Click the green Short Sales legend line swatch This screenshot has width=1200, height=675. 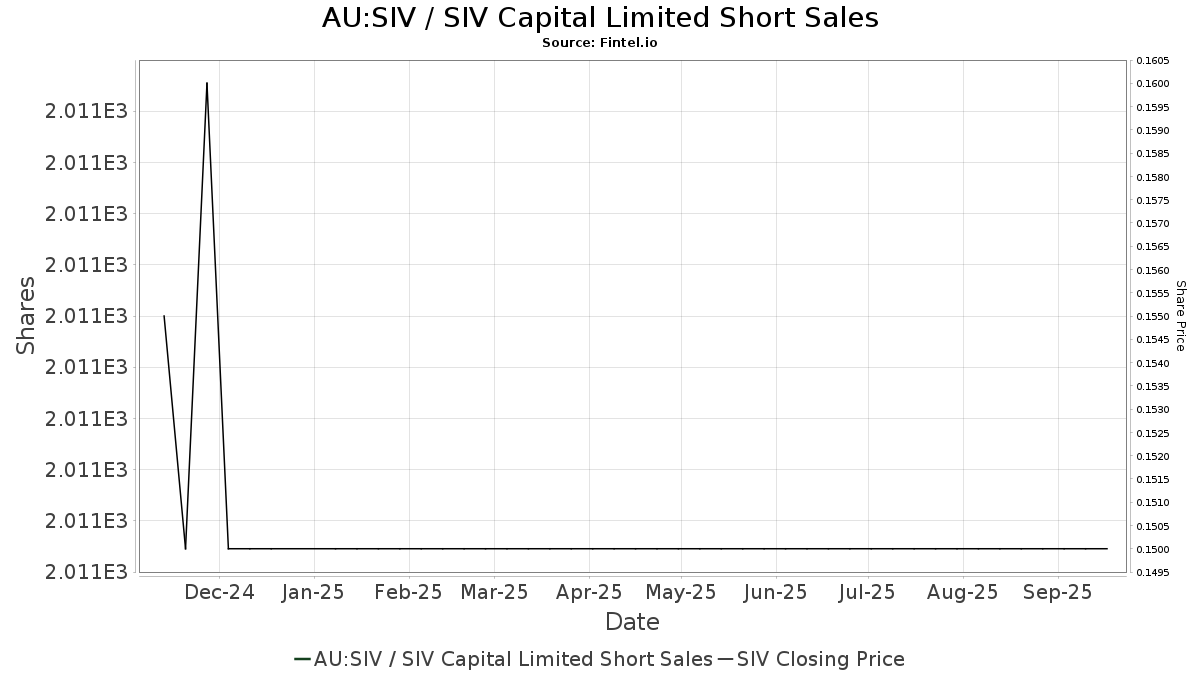click(303, 659)
